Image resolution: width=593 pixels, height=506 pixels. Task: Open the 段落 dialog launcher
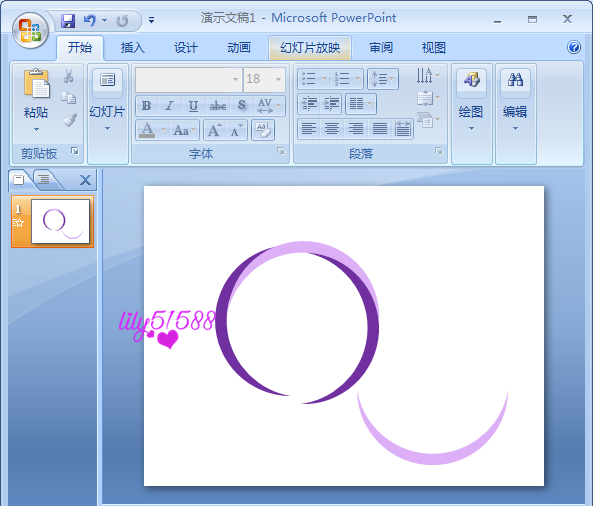point(439,151)
